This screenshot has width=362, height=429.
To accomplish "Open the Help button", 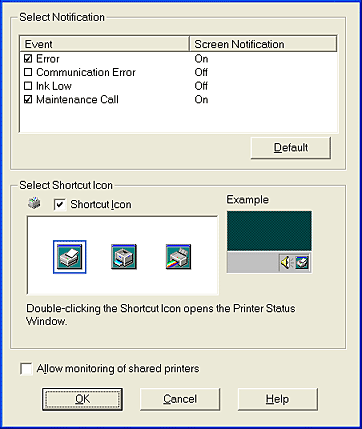I will click(x=277, y=399).
